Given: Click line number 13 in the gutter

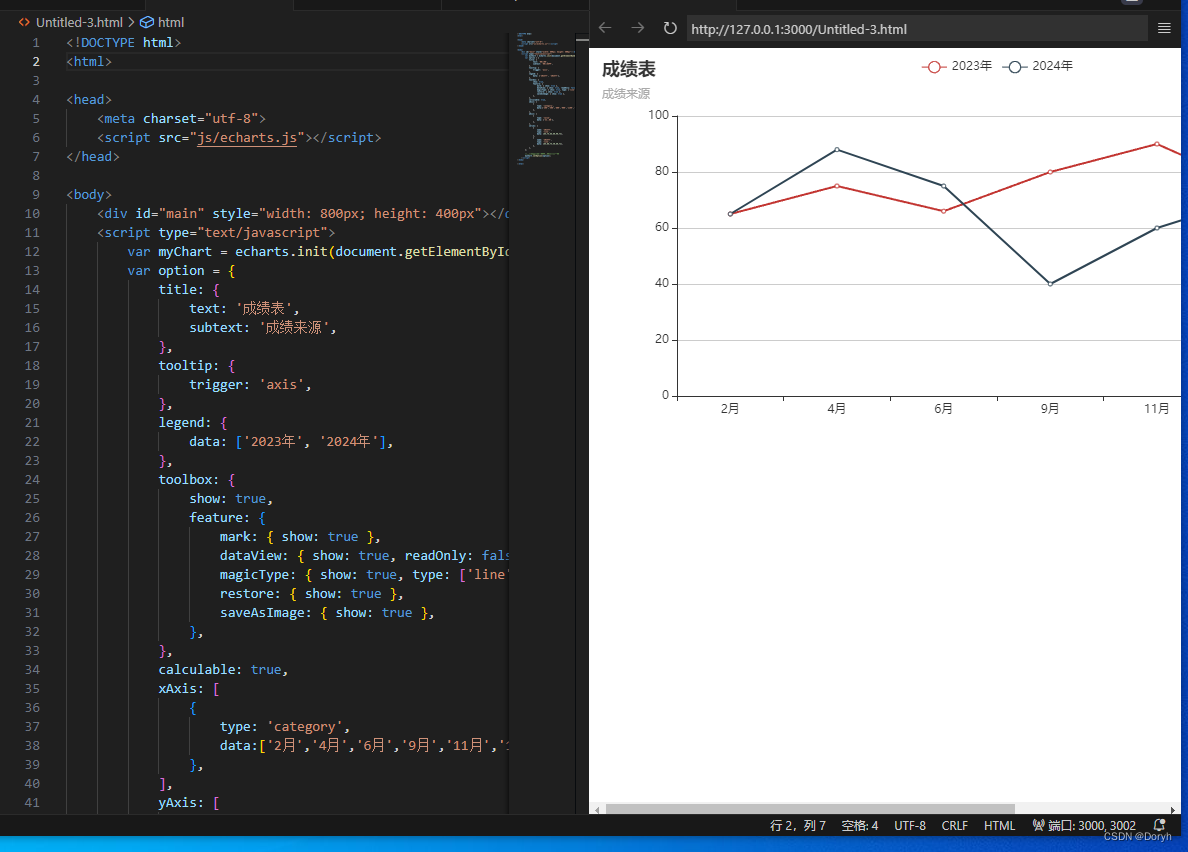Looking at the screenshot, I should coord(32,270).
